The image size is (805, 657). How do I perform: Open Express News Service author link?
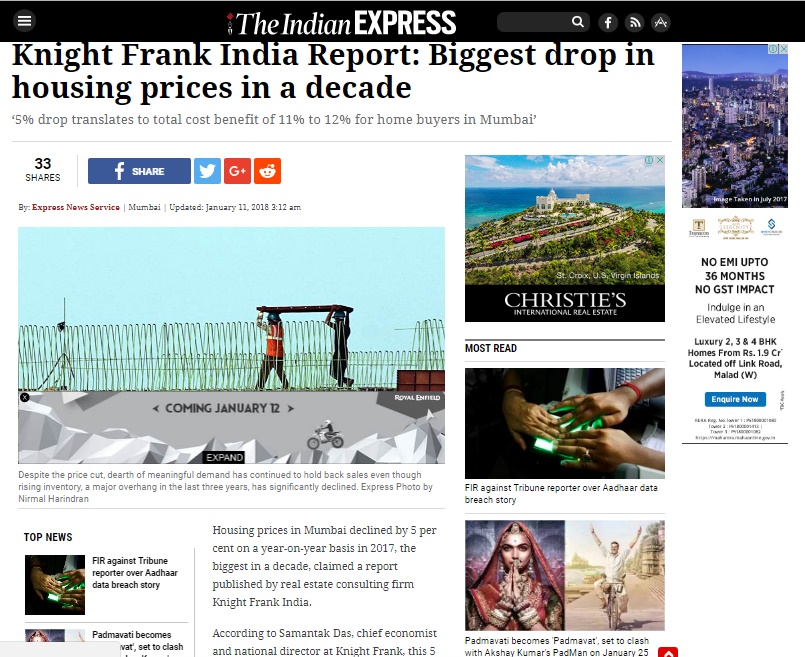coord(75,207)
